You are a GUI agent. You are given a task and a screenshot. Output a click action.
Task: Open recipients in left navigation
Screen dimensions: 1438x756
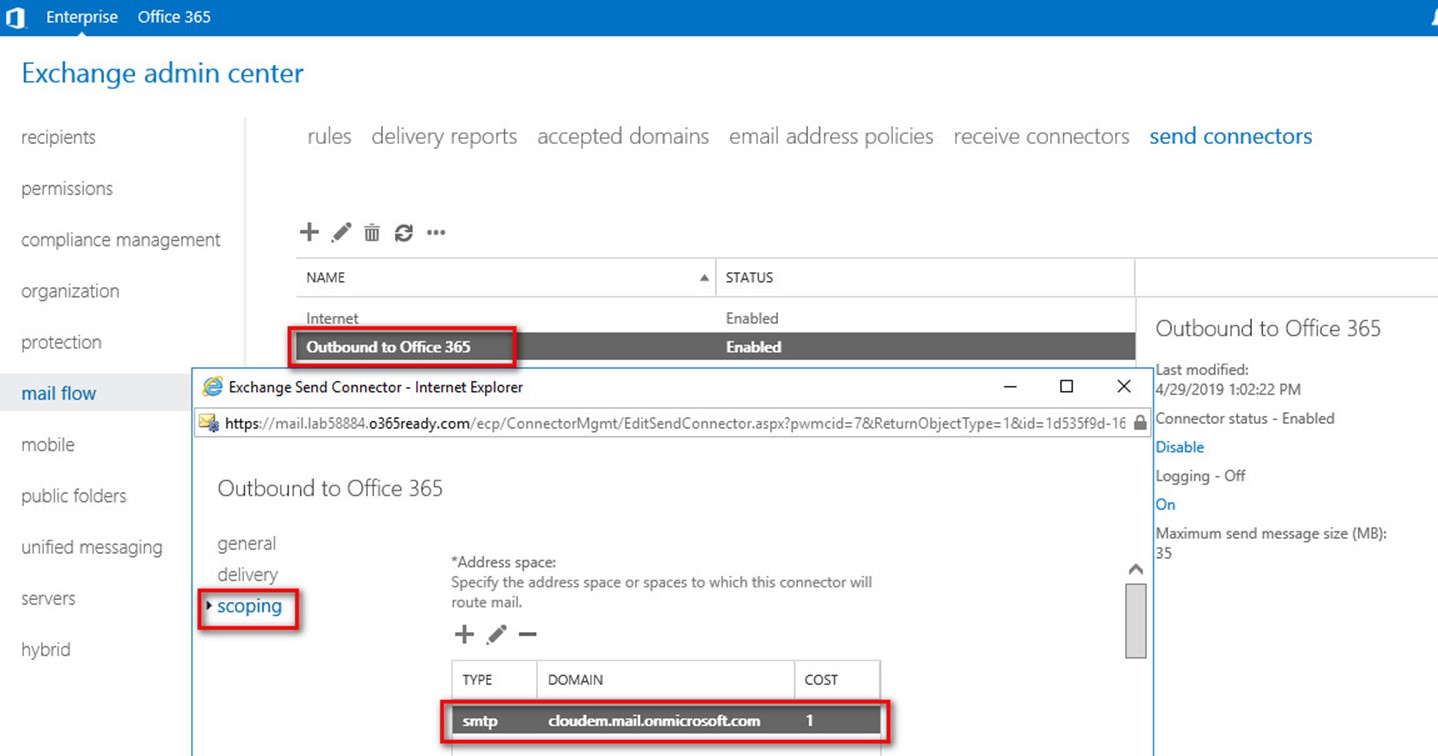tap(59, 137)
